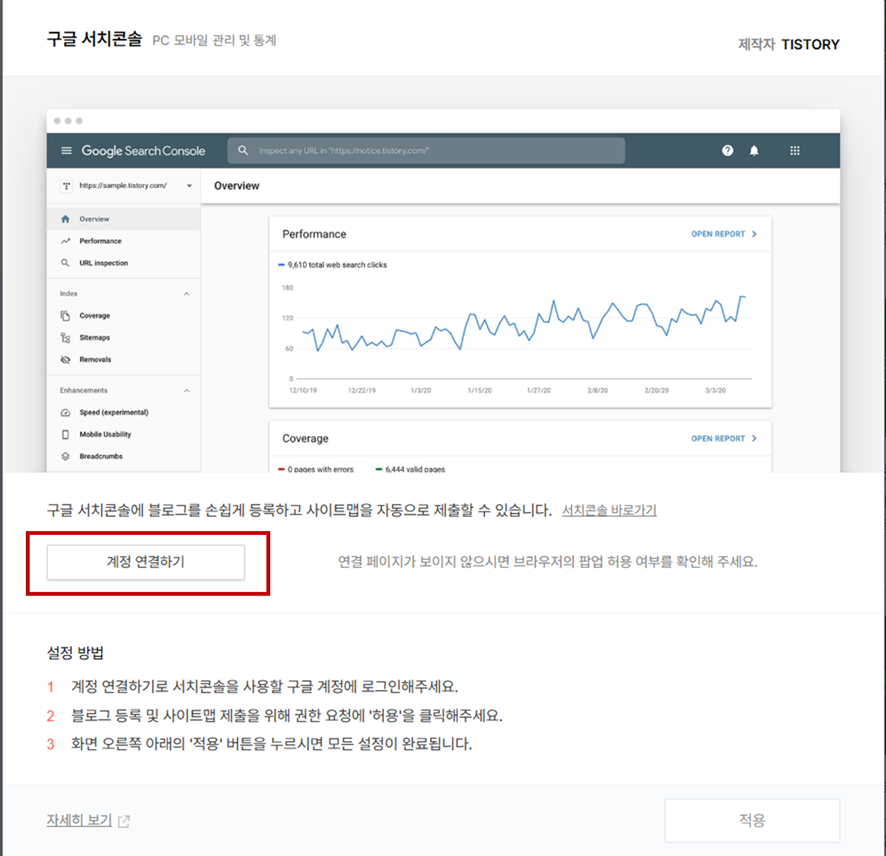Open the 자세히 보기 link

point(79,820)
